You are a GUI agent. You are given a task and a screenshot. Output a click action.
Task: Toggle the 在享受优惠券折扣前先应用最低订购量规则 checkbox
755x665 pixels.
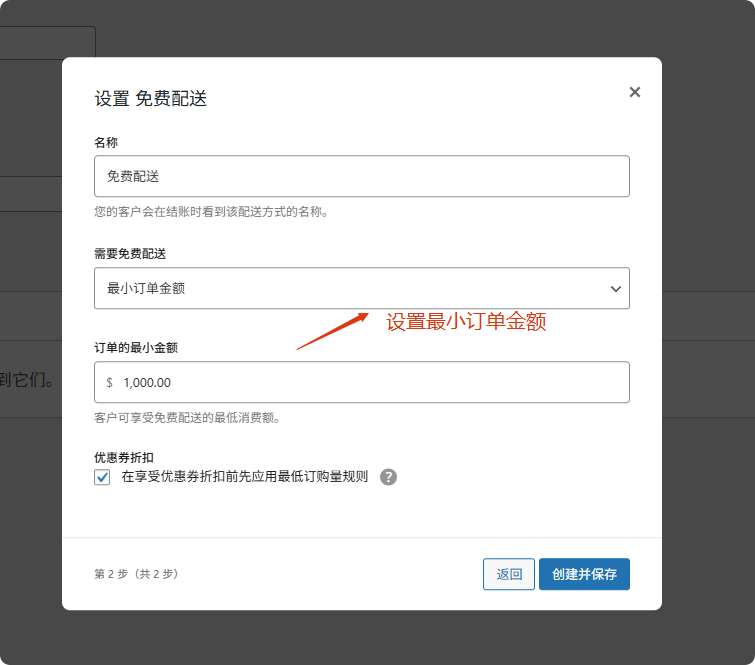click(102, 477)
